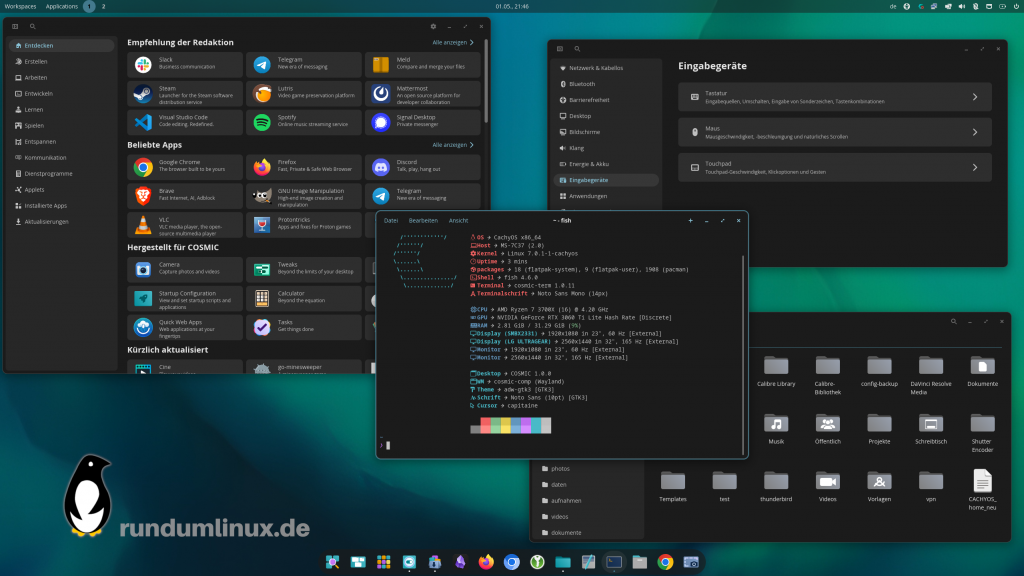Click the search icon in the files window

(x=953, y=321)
